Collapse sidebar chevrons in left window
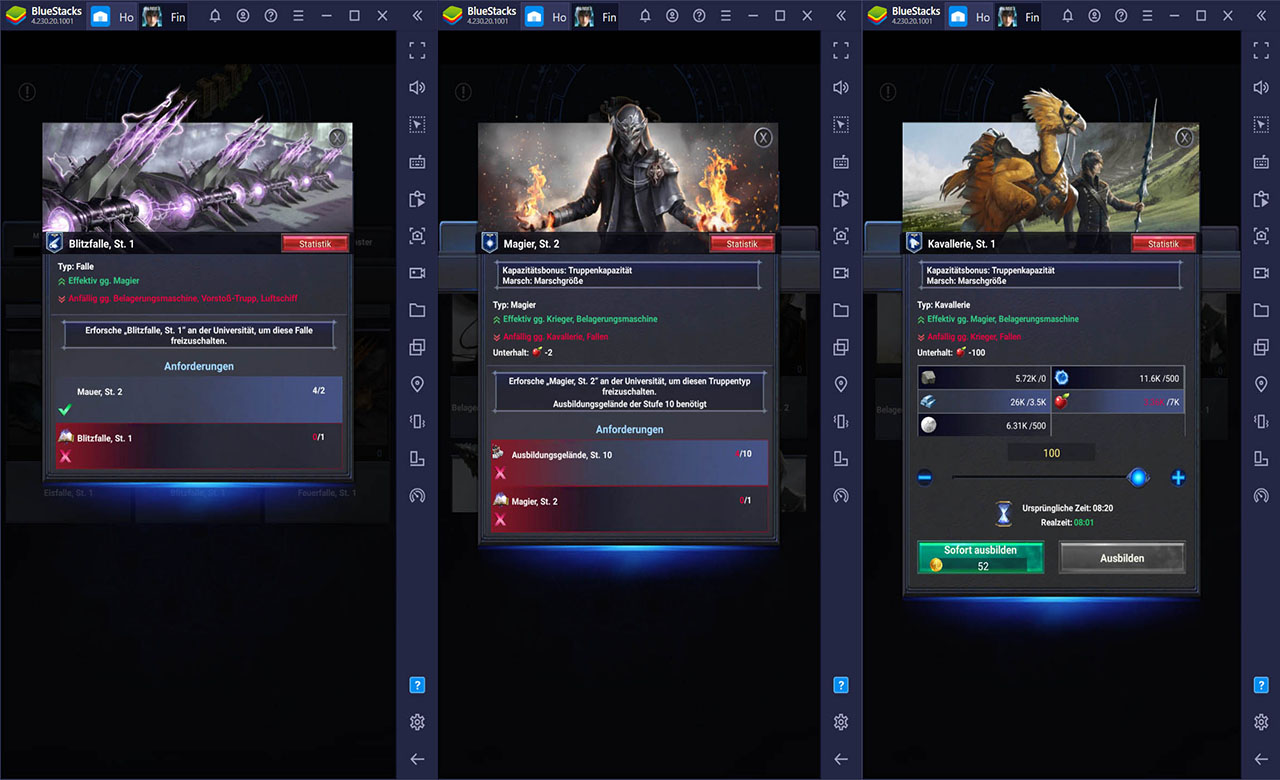This screenshot has width=1280, height=780. tap(417, 16)
